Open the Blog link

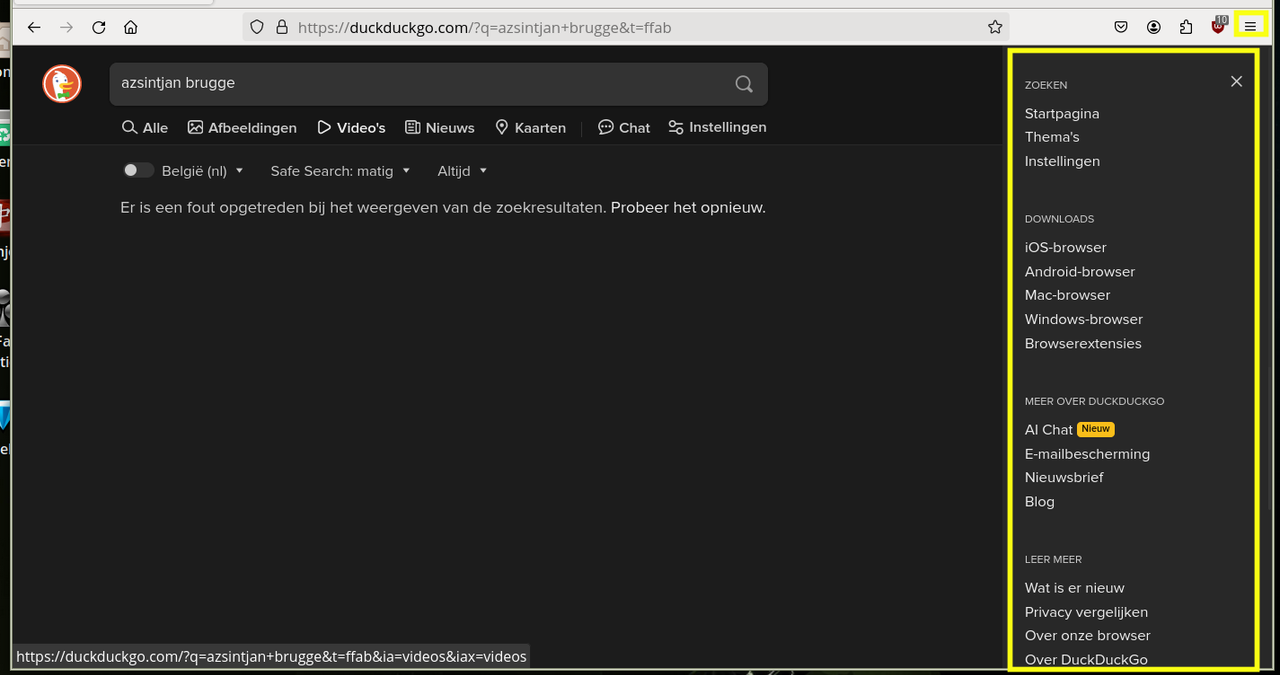tap(1040, 502)
